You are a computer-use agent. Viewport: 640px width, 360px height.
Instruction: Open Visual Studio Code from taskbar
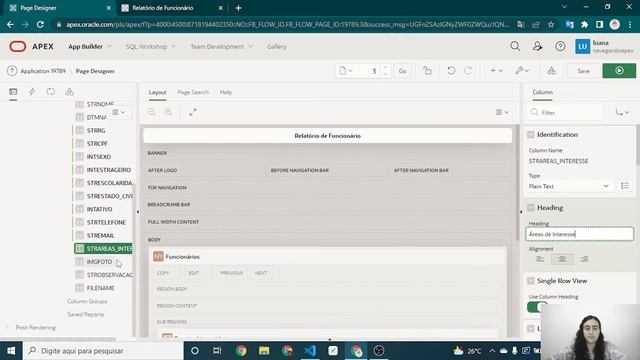pos(310,350)
